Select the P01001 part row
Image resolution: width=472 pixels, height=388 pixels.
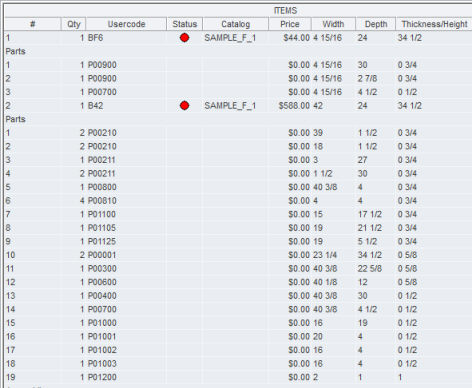point(238,336)
